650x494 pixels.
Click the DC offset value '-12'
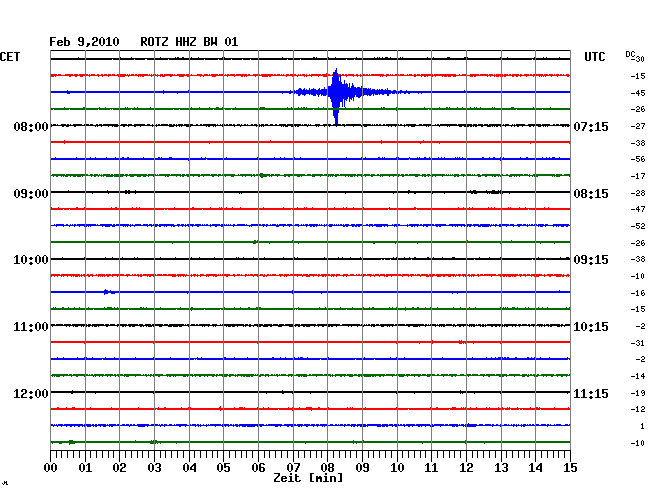coord(638,409)
